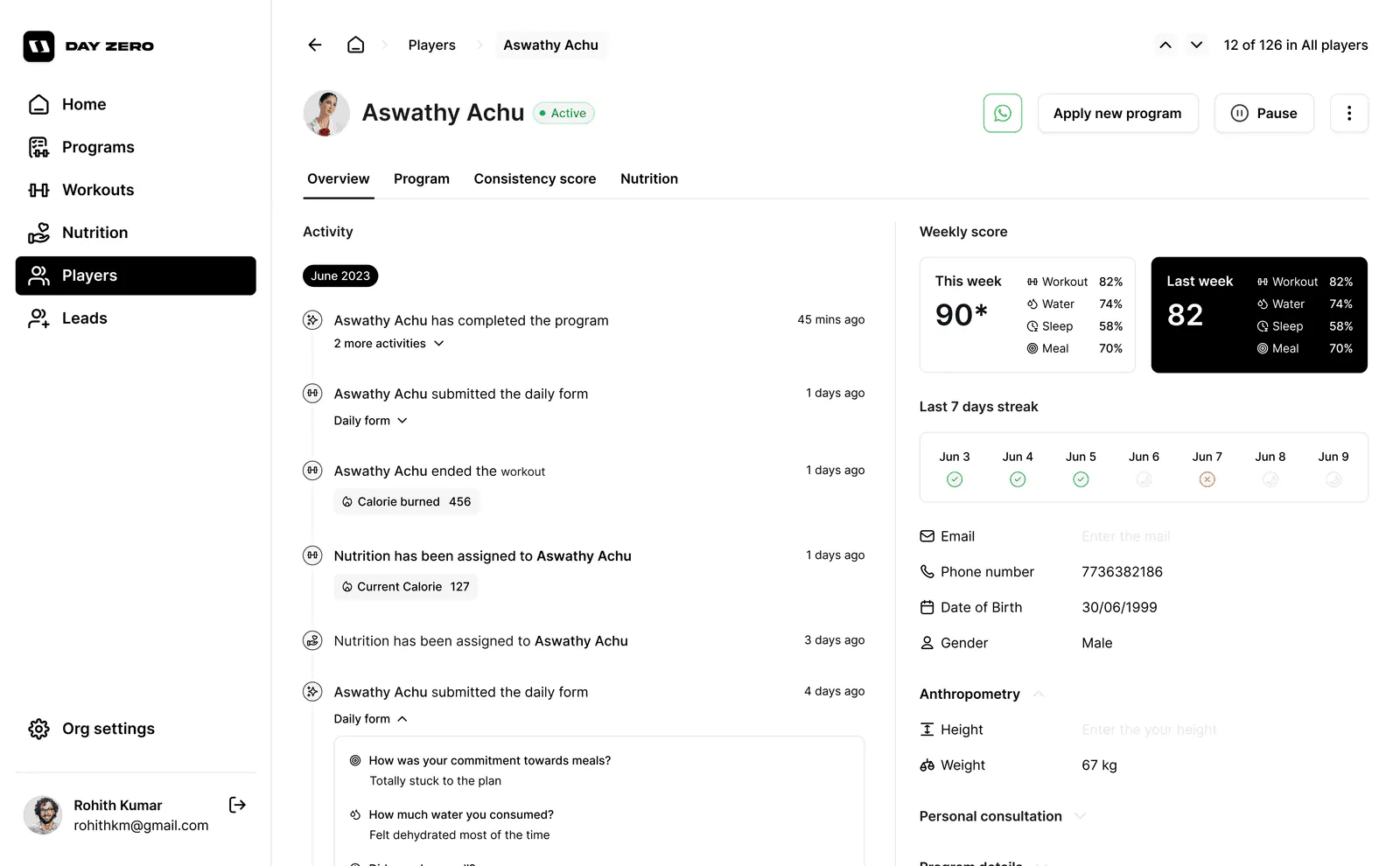This screenshot has height=866, width=1400.
Task: Click the logout icon beside Rohith Kumar
Action: click(237, 805)
